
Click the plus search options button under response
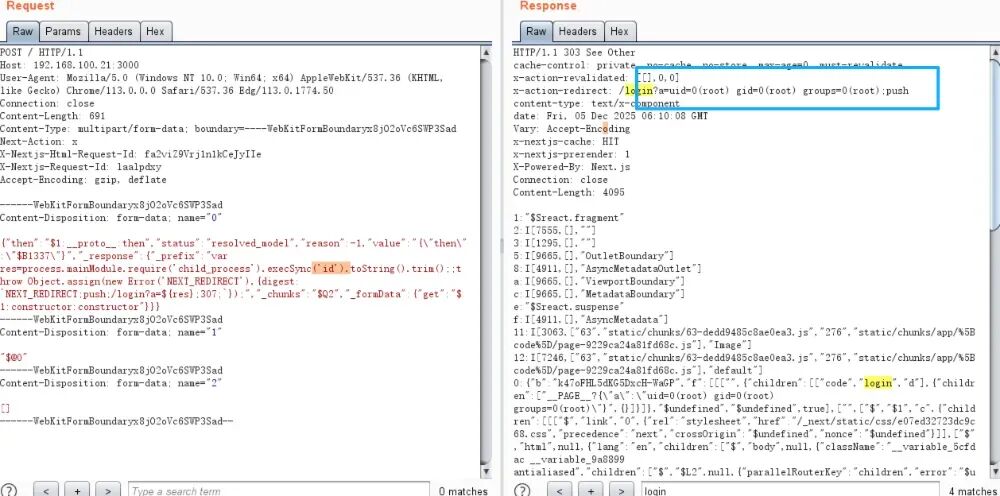[x=590, y=490]
